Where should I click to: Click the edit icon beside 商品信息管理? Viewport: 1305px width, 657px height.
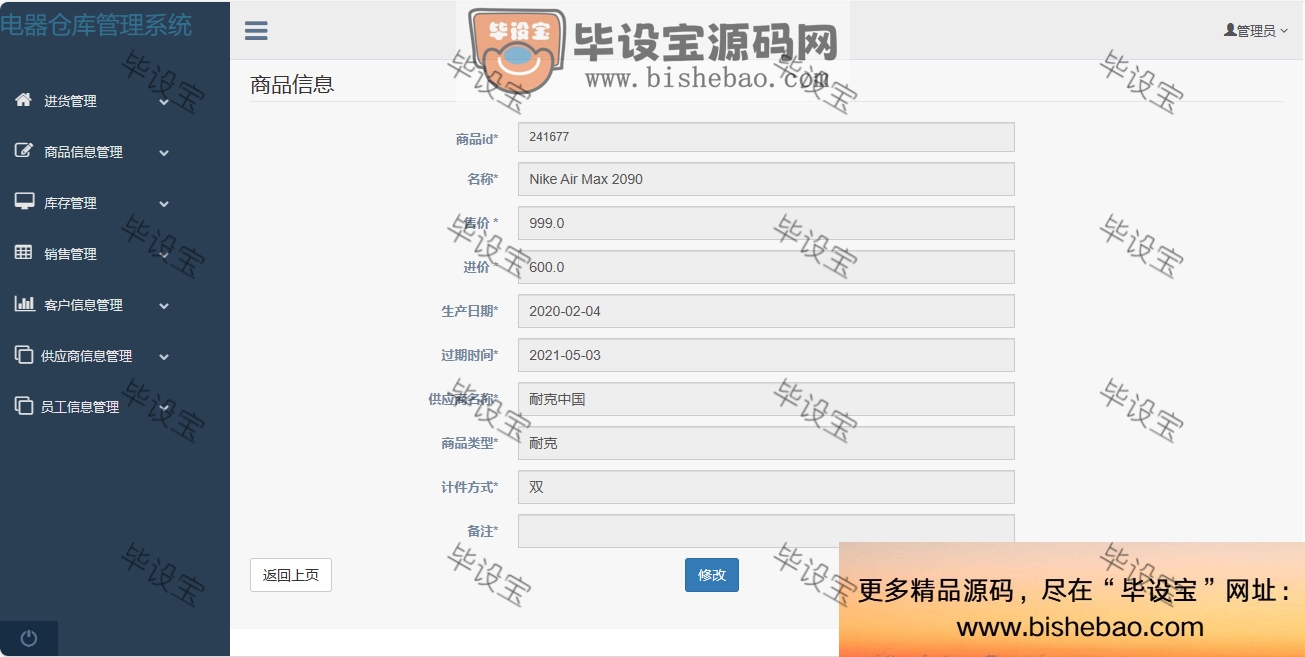(x=24, y=150)
